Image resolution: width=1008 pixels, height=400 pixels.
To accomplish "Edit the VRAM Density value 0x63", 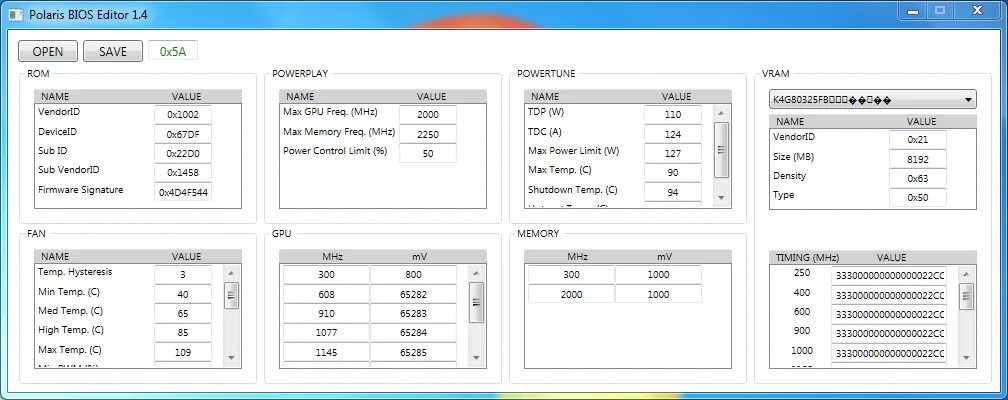I will pos(917,178).
